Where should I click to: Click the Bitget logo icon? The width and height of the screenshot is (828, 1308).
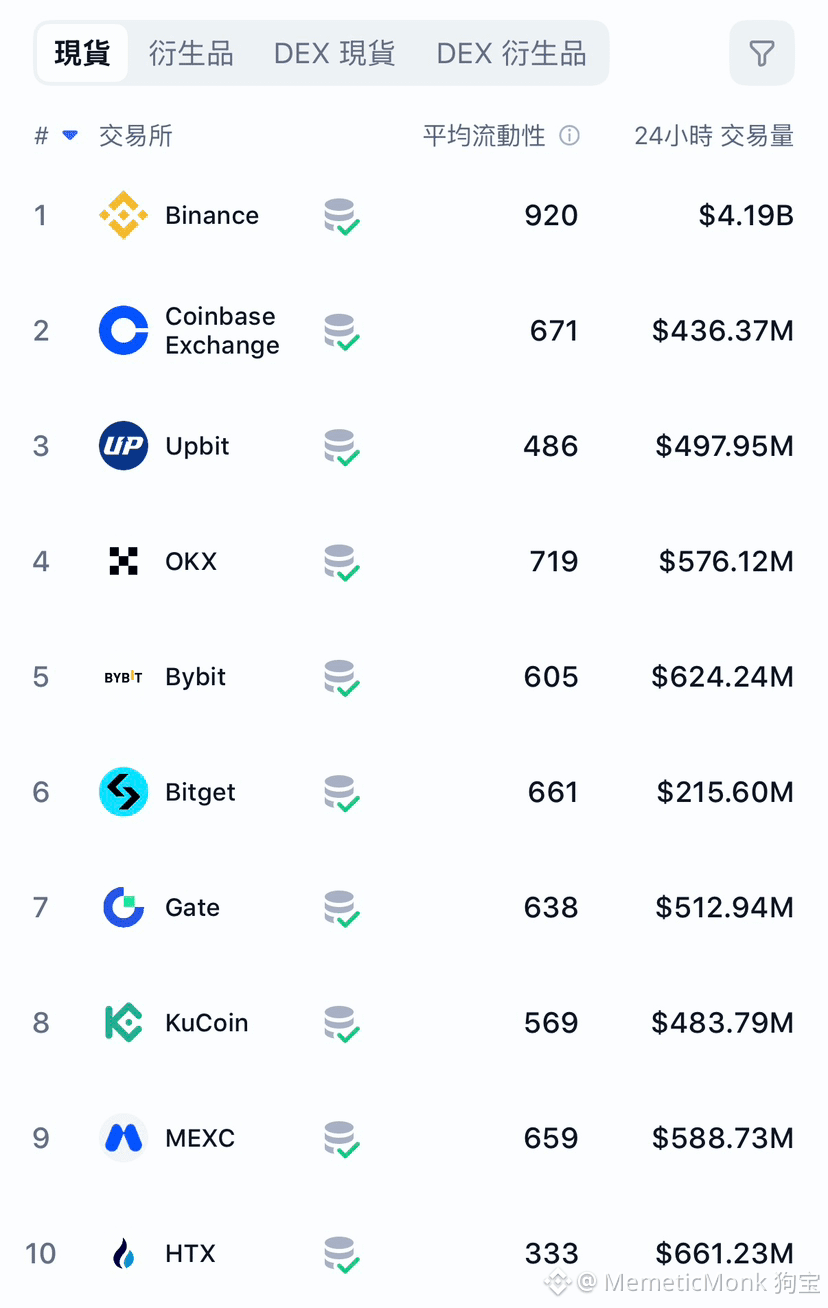[x=124, y=792]
